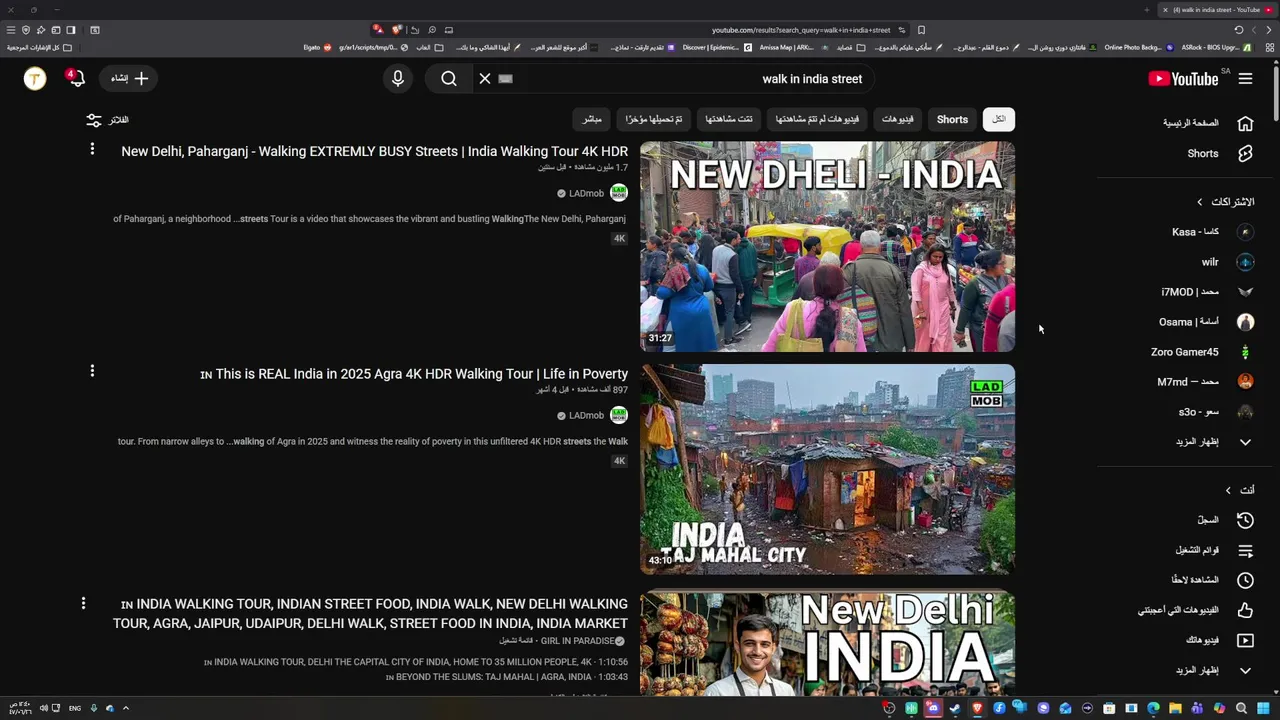Screen dimensions: 1280x720
Task: Open M7md channel in subscriptions
Action: pos(1208,382)
